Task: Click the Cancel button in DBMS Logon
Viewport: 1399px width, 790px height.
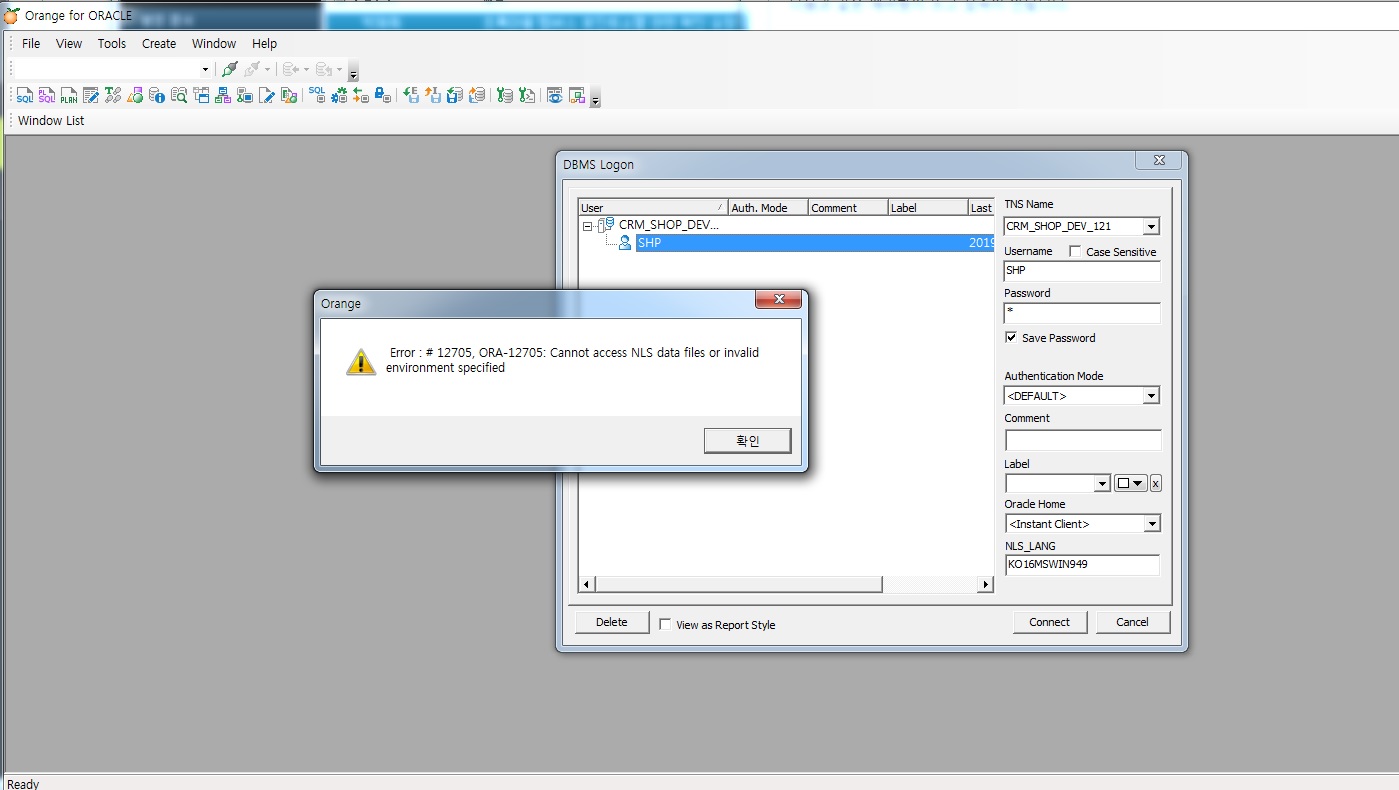Action: 1132,622
